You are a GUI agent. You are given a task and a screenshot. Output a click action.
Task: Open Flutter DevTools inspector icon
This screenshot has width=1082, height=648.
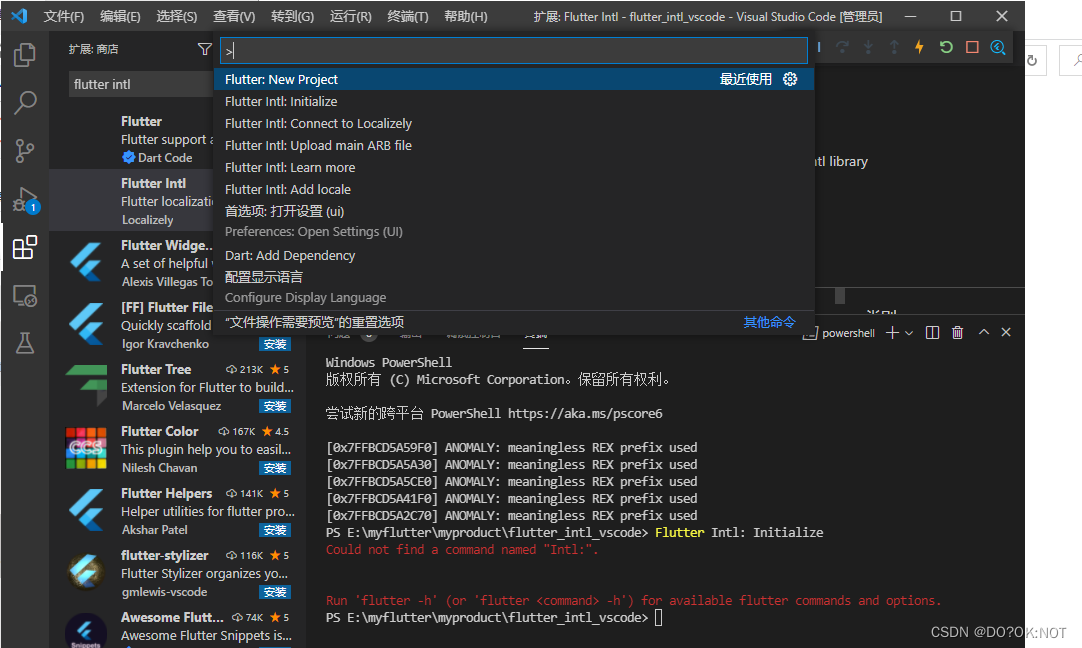click(998, 47)
